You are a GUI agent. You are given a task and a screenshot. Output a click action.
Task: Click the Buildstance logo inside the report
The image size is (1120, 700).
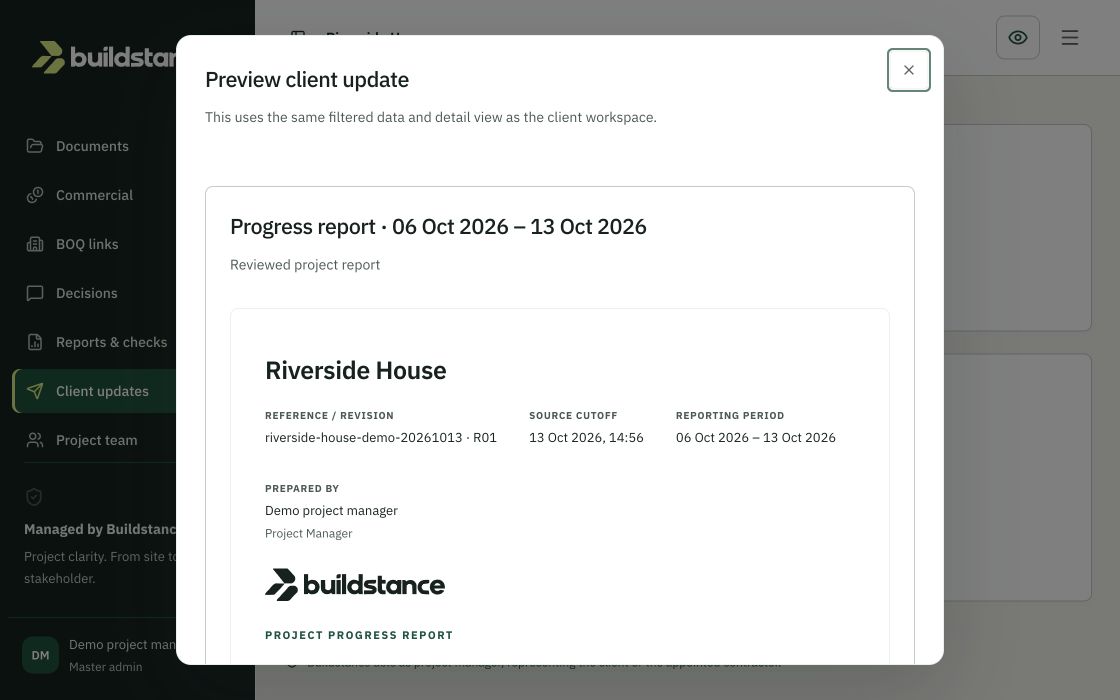(355, 585)
